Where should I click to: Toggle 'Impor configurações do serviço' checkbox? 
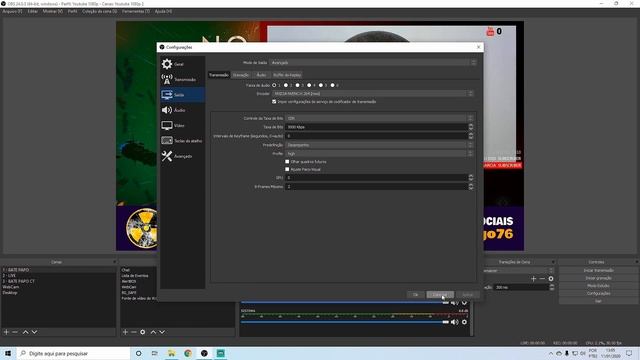point(274,102)
